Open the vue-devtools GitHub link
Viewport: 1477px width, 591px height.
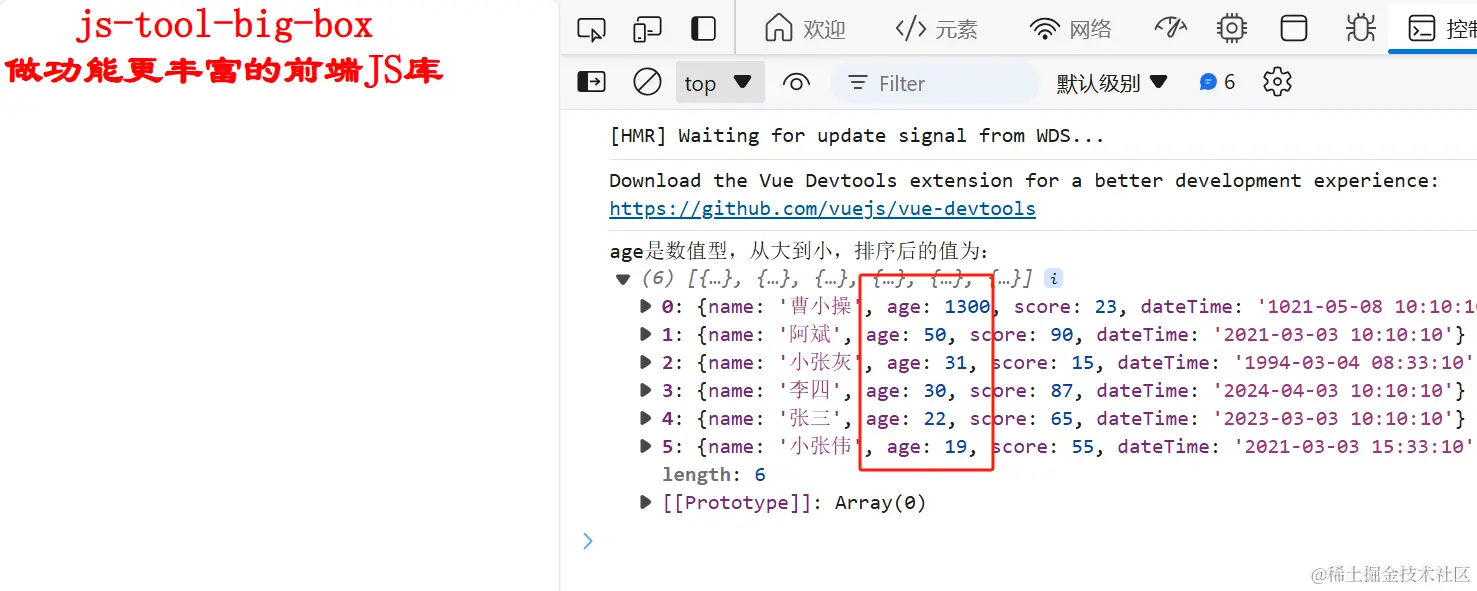click(822, 209)
